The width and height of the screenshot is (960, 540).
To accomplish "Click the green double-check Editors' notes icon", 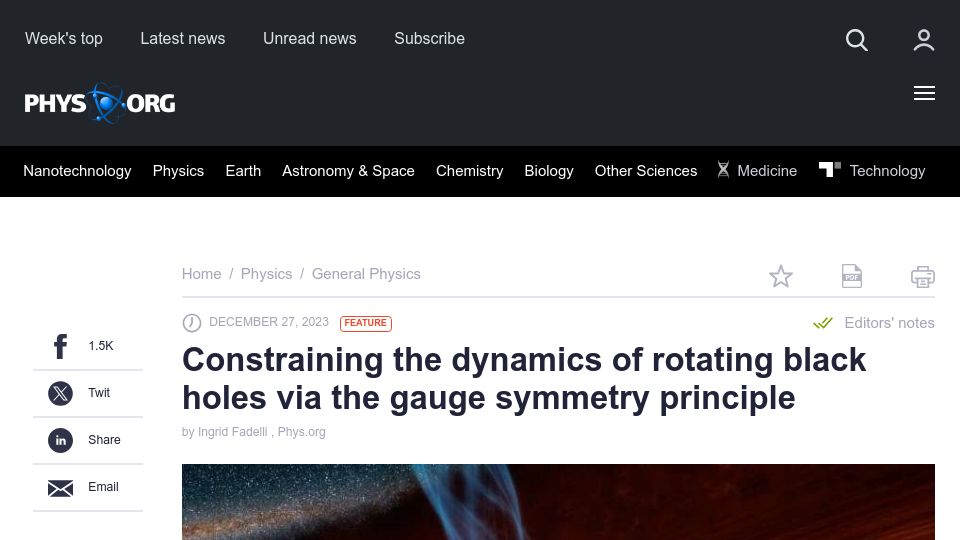I will pos(823,323).
